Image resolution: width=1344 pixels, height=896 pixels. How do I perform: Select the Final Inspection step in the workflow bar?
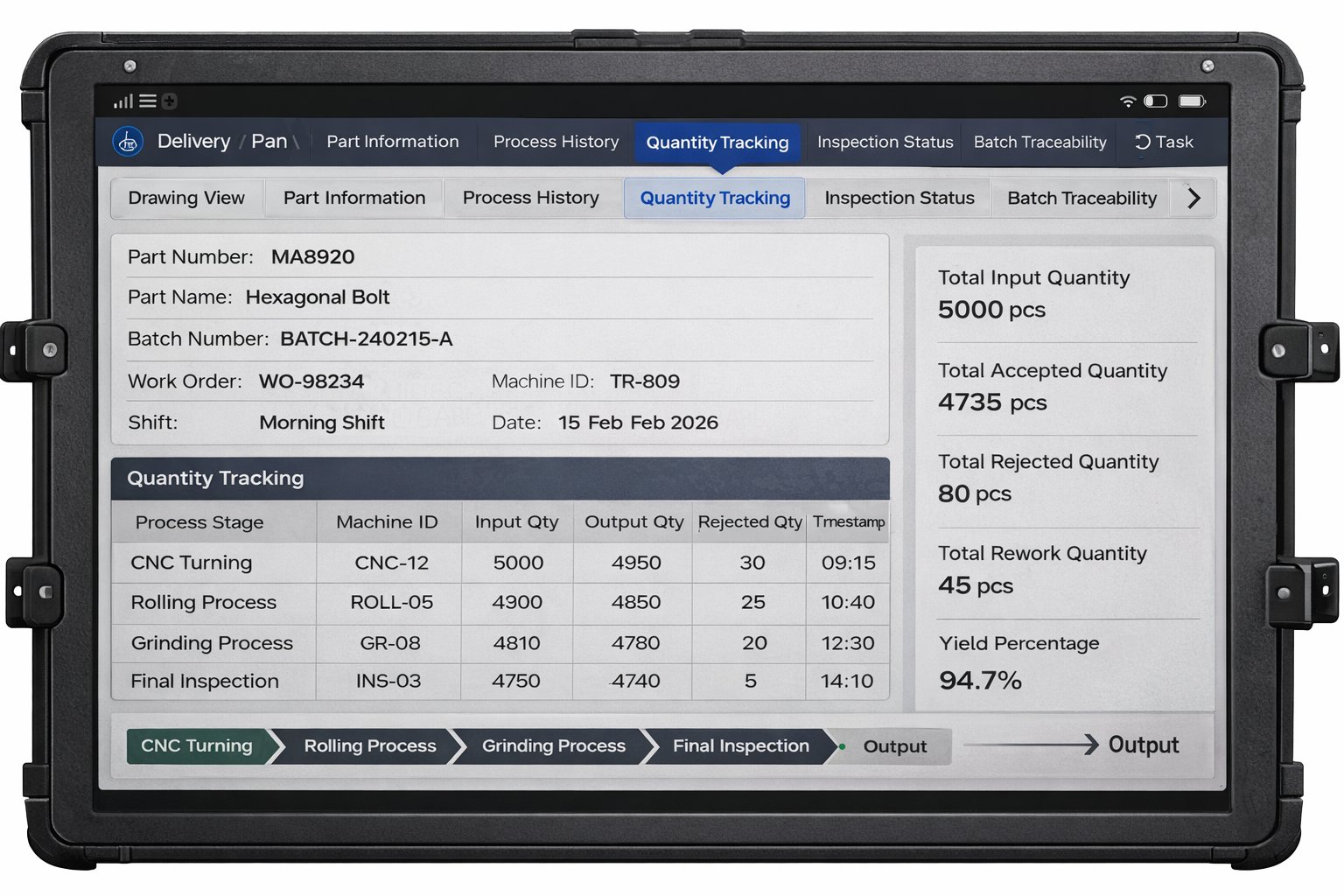741,746
